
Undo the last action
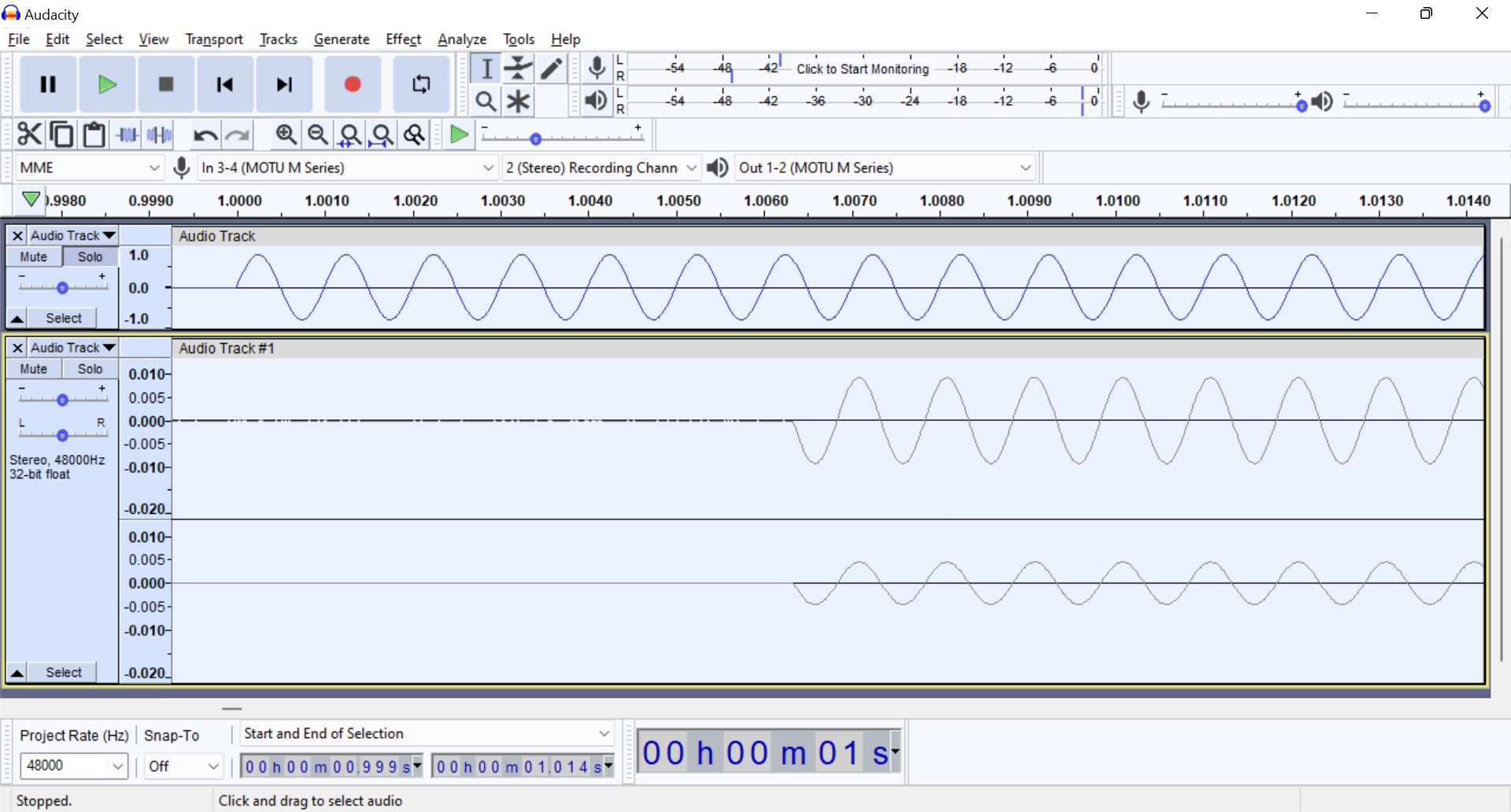[x=205, y=135]
